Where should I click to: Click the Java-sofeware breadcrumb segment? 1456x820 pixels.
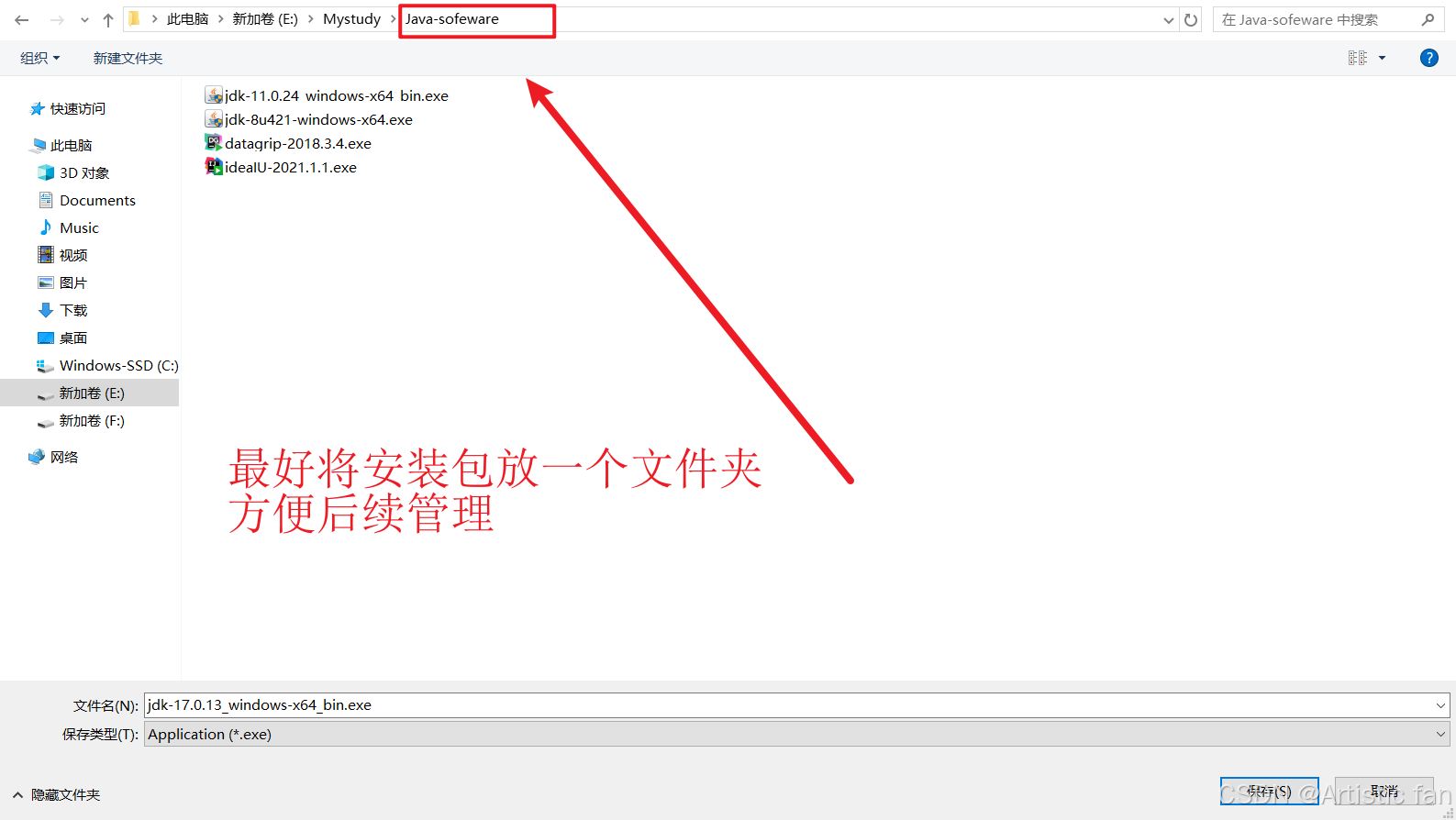[452, 18]
